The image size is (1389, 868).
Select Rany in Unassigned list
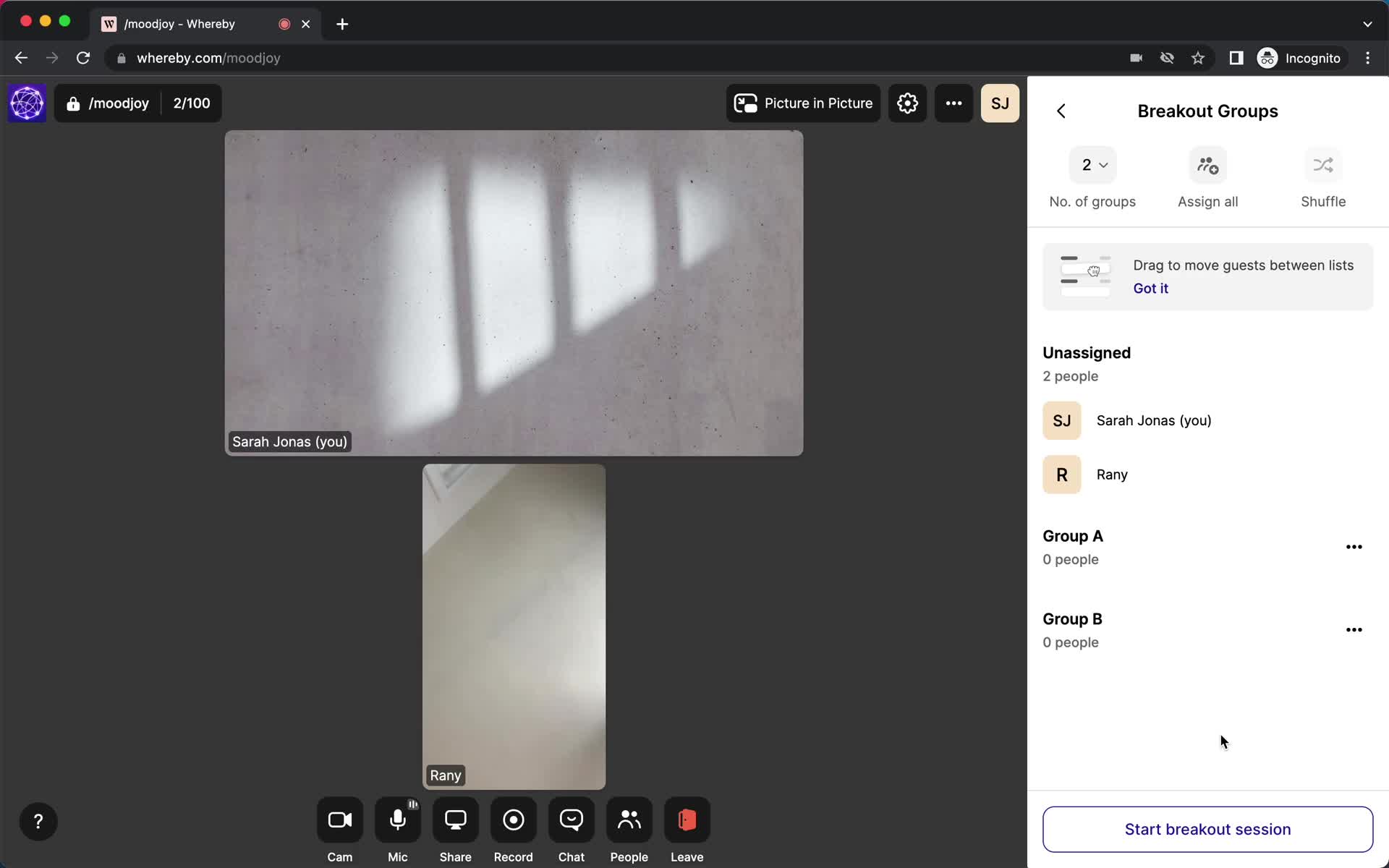(x=1111, y=474)
